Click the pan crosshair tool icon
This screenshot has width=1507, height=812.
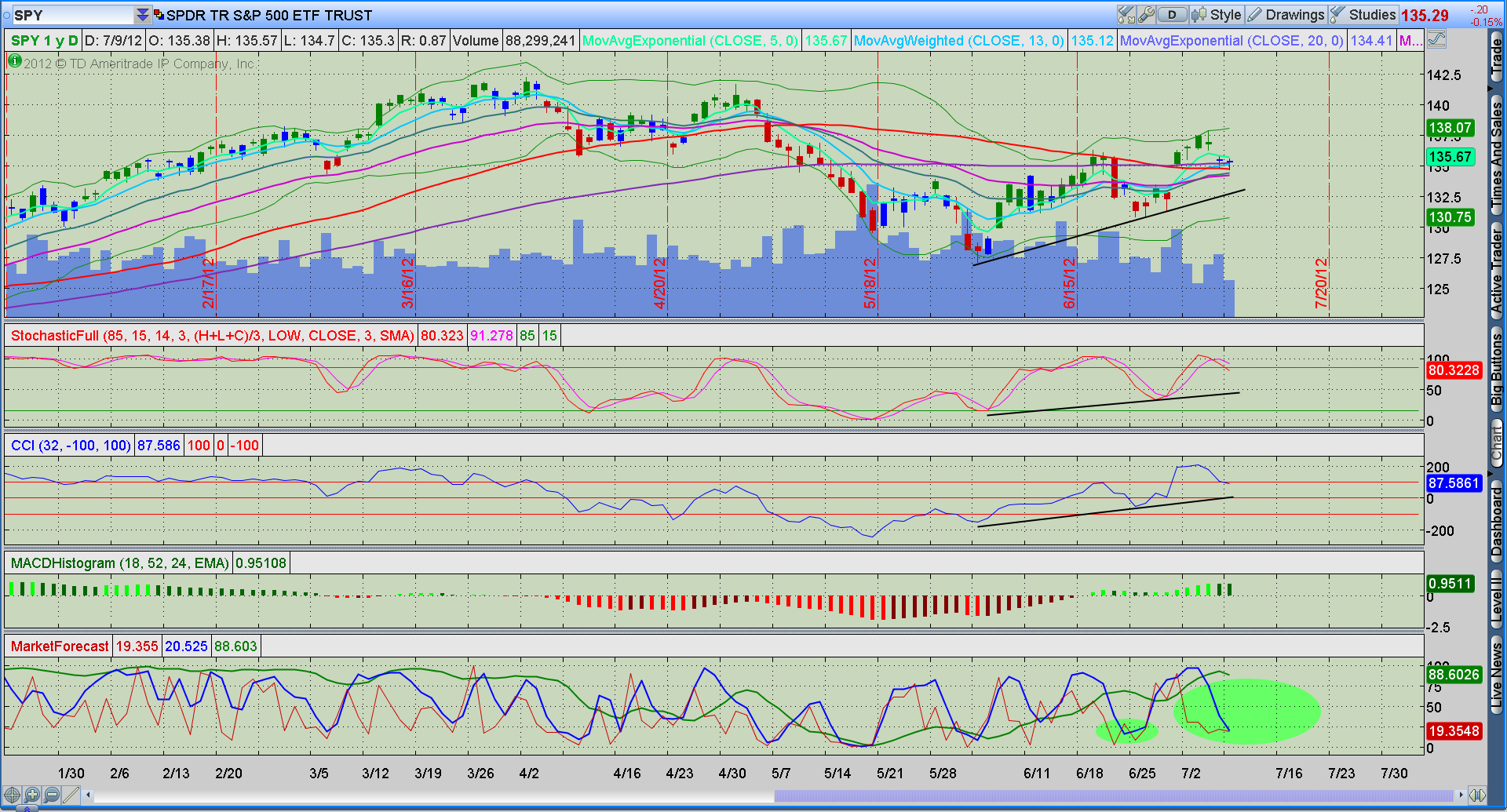pos(12,795)
